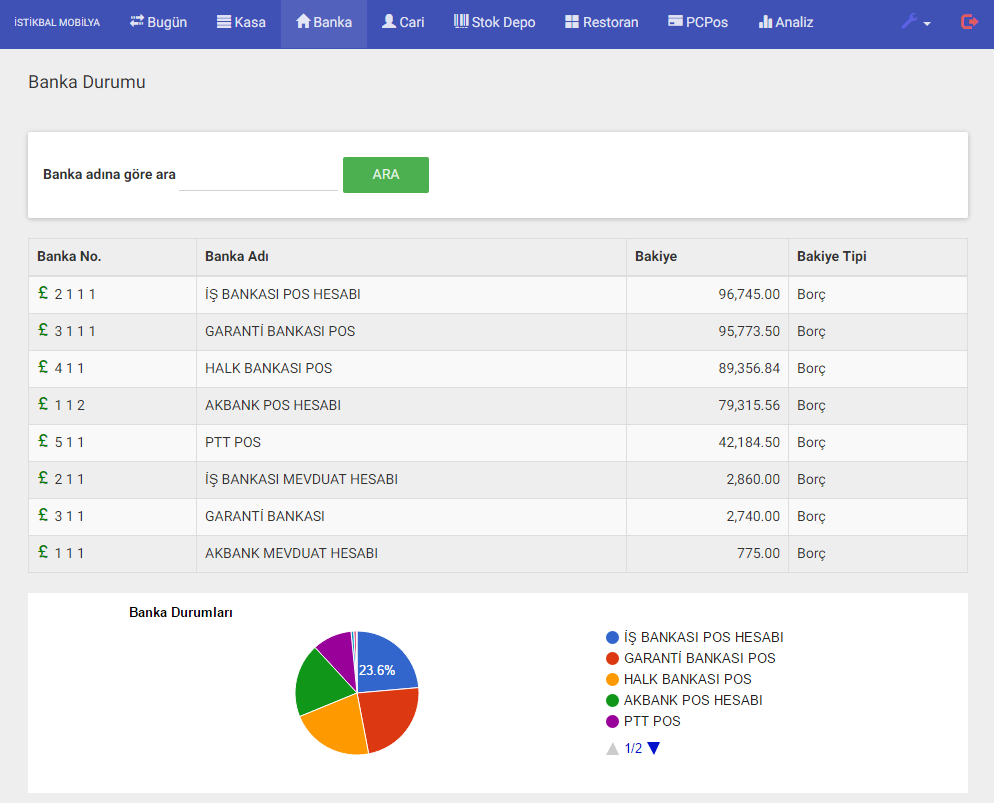994x803 pixels.
Task: Click the İSTİKBAL MOBİLYA brand link
Action: point(57,22)
